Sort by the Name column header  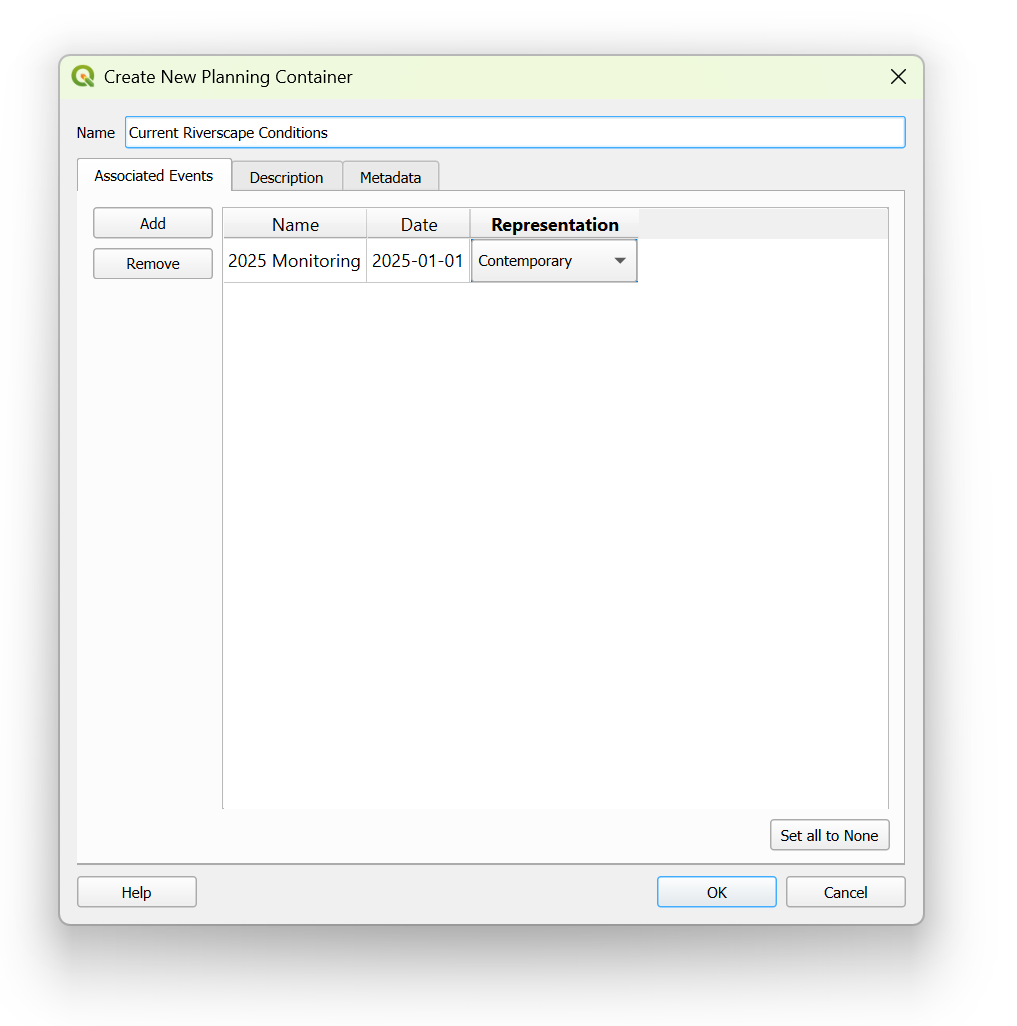click(295, 225)
